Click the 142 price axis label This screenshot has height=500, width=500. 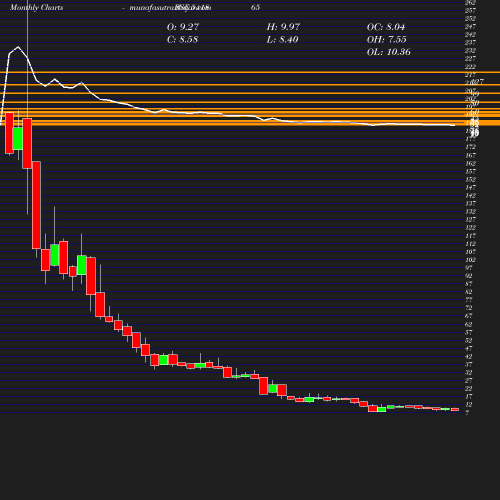(x=470, y=195)
